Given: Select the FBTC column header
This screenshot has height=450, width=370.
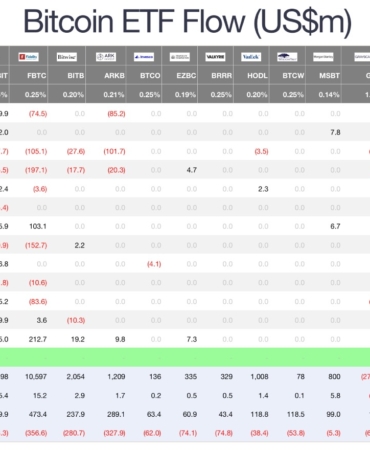Looking at the screenshot, I should 37,76.
